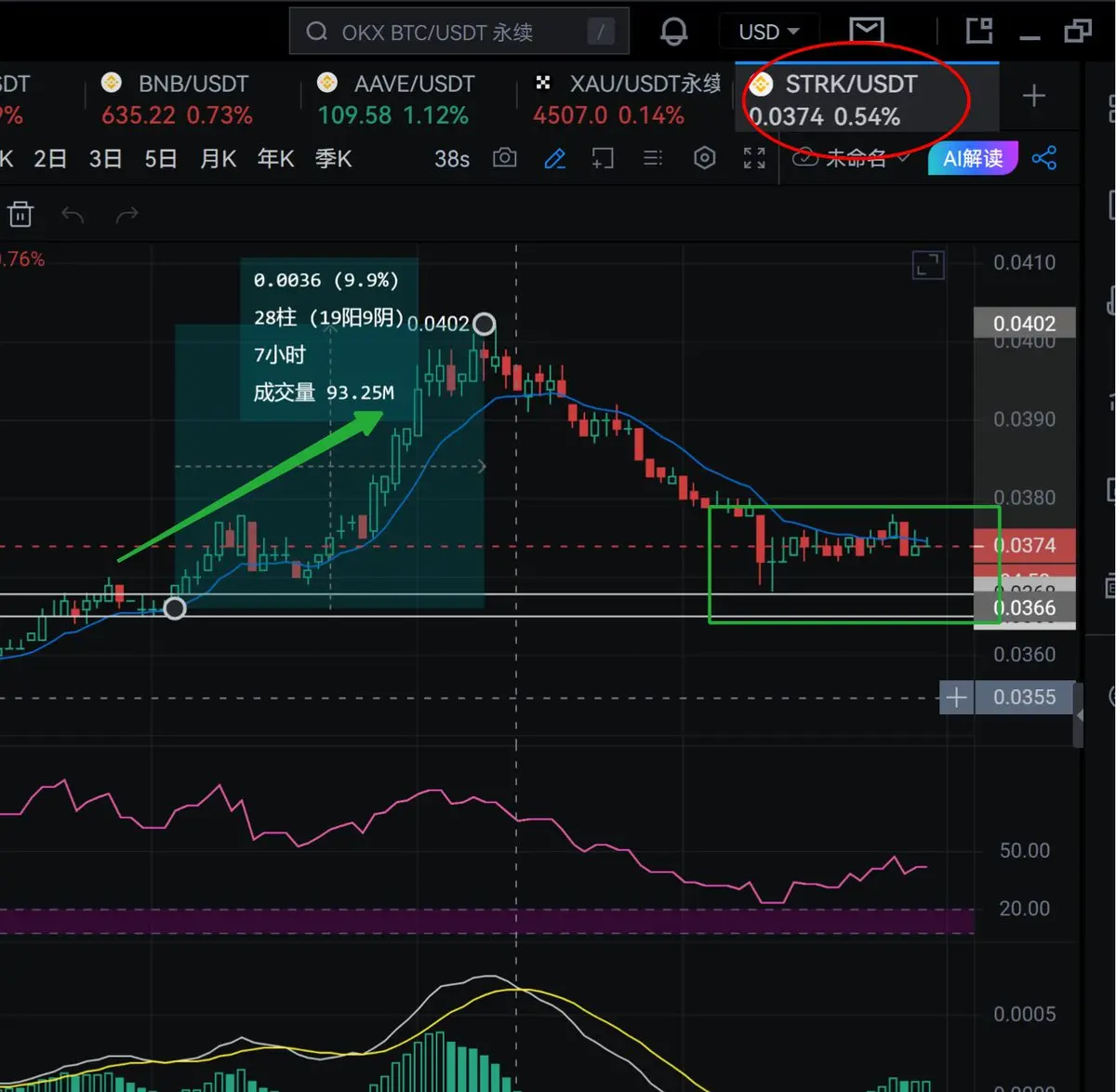Viewport: 1116px width, 1092px height.
Task: Click the AI解读 button
Action: click(973, 158)
